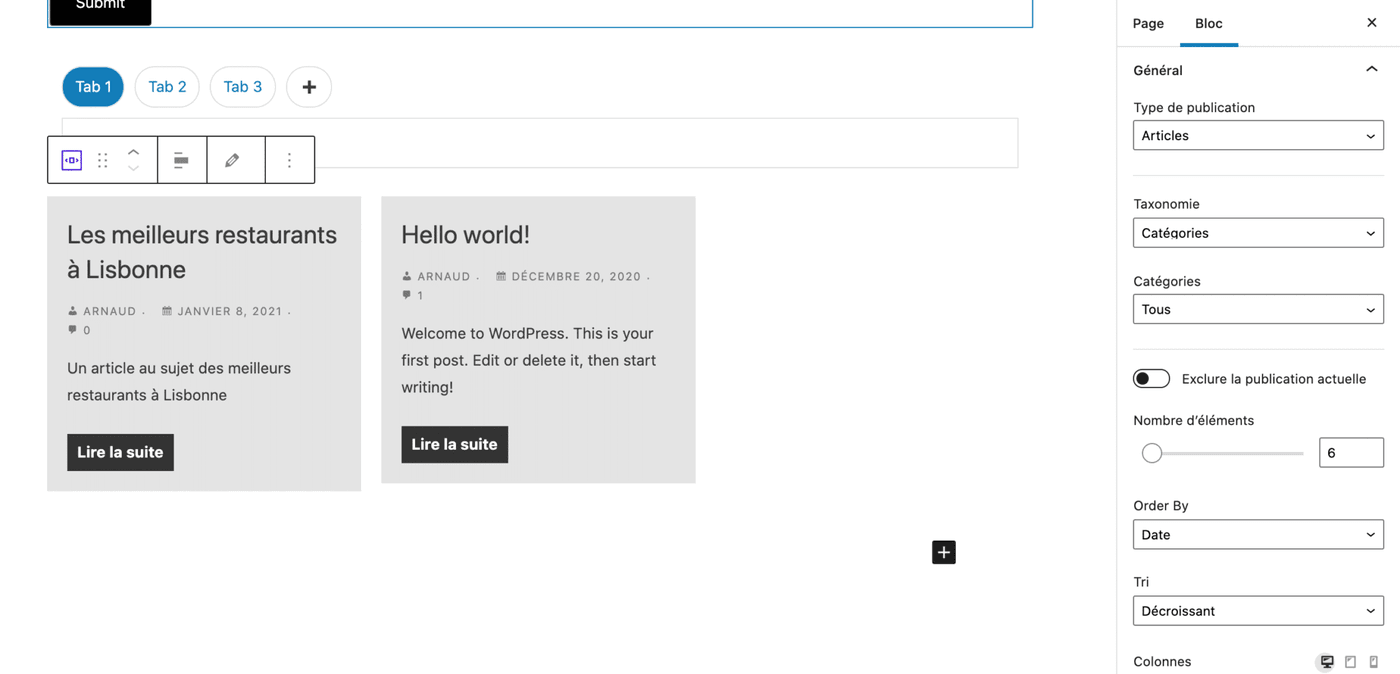Open Type de publication dropdown
Viewport: 1400px width, 674px height.
click(1257, 136)
